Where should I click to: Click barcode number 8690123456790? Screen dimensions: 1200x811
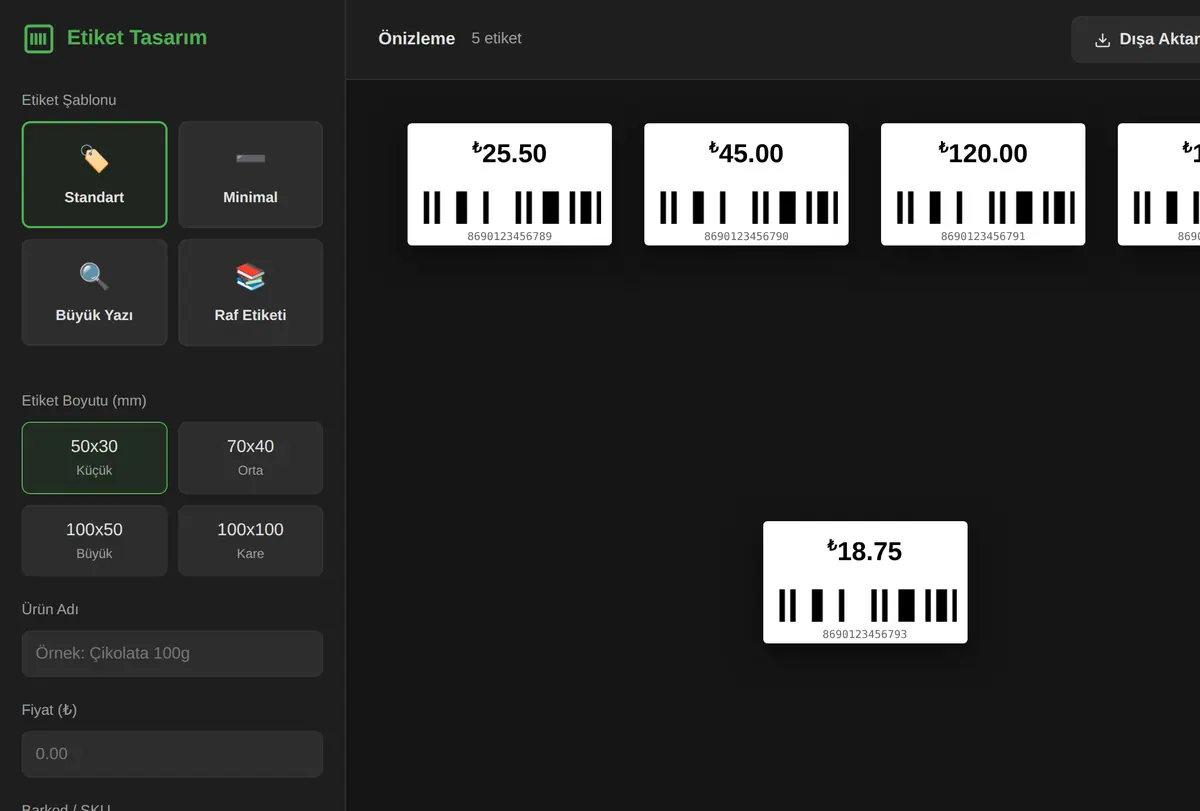747,237
